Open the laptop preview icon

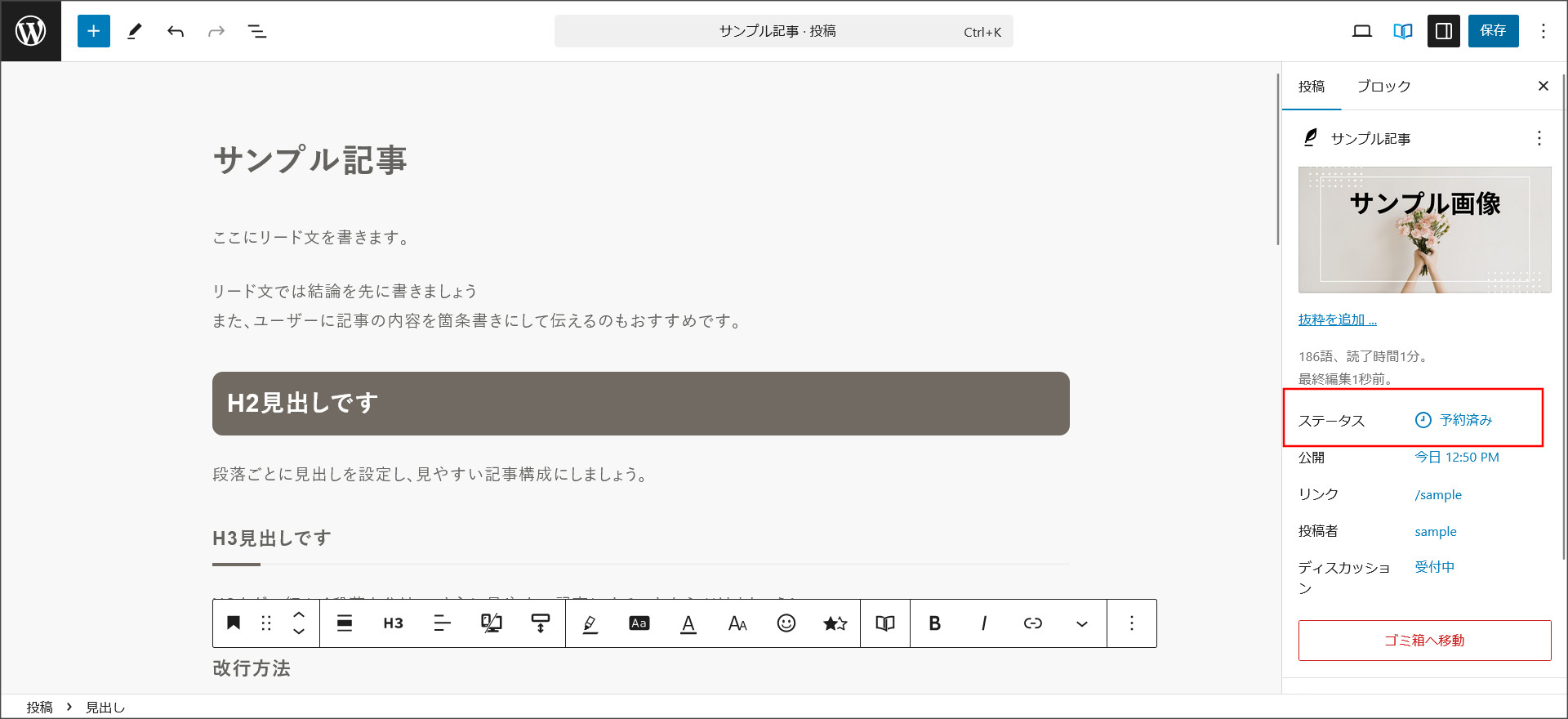(1362, 31)
